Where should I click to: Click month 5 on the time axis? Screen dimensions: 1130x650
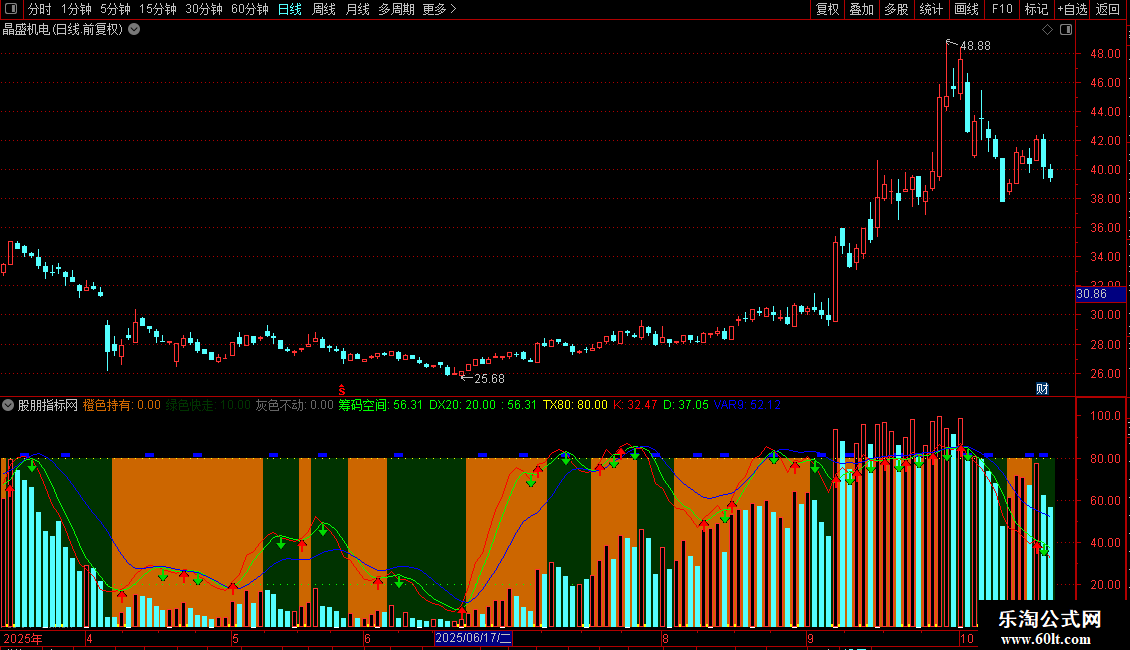235,638
